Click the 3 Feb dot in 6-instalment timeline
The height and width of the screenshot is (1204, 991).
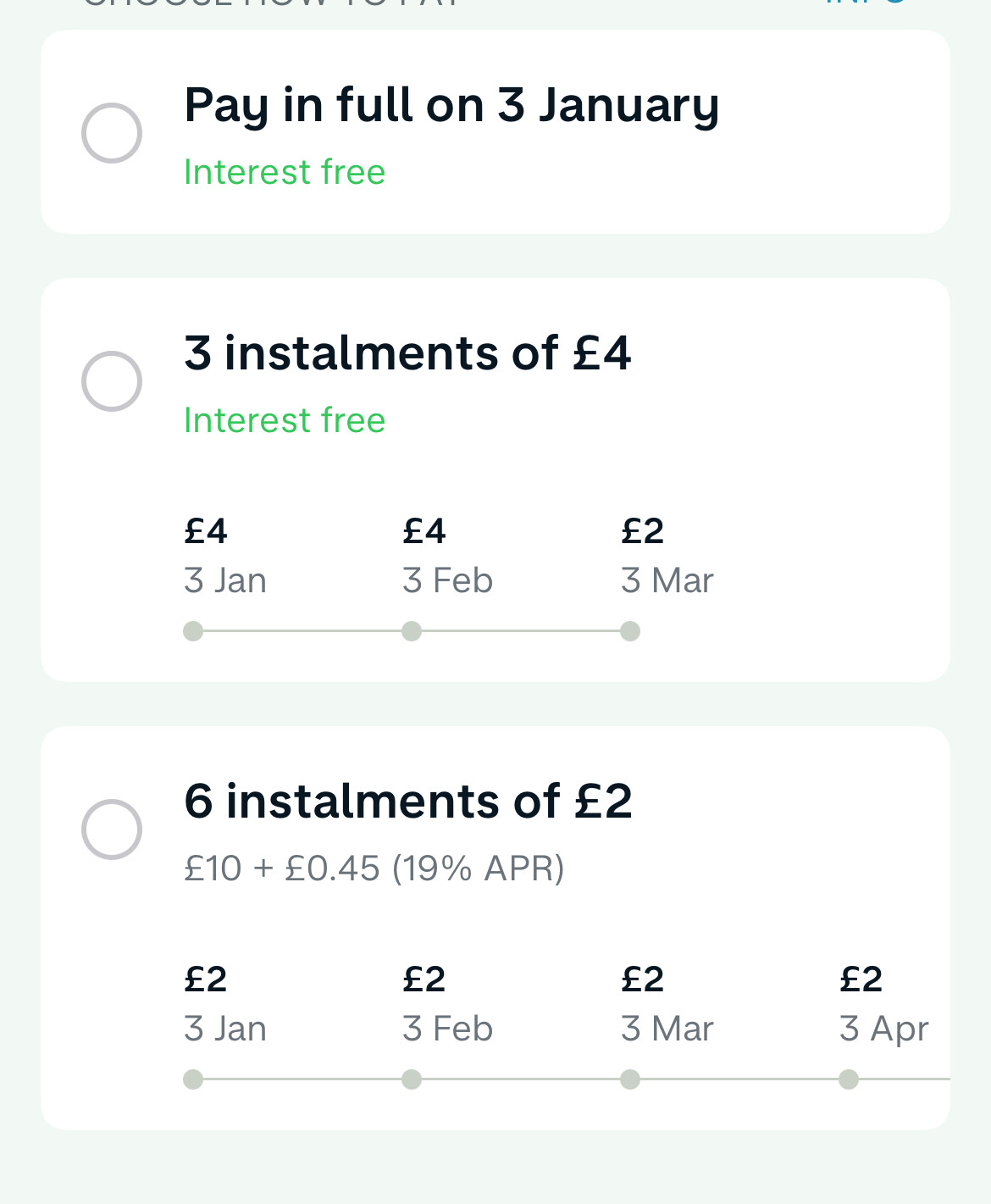[412, 1079]
